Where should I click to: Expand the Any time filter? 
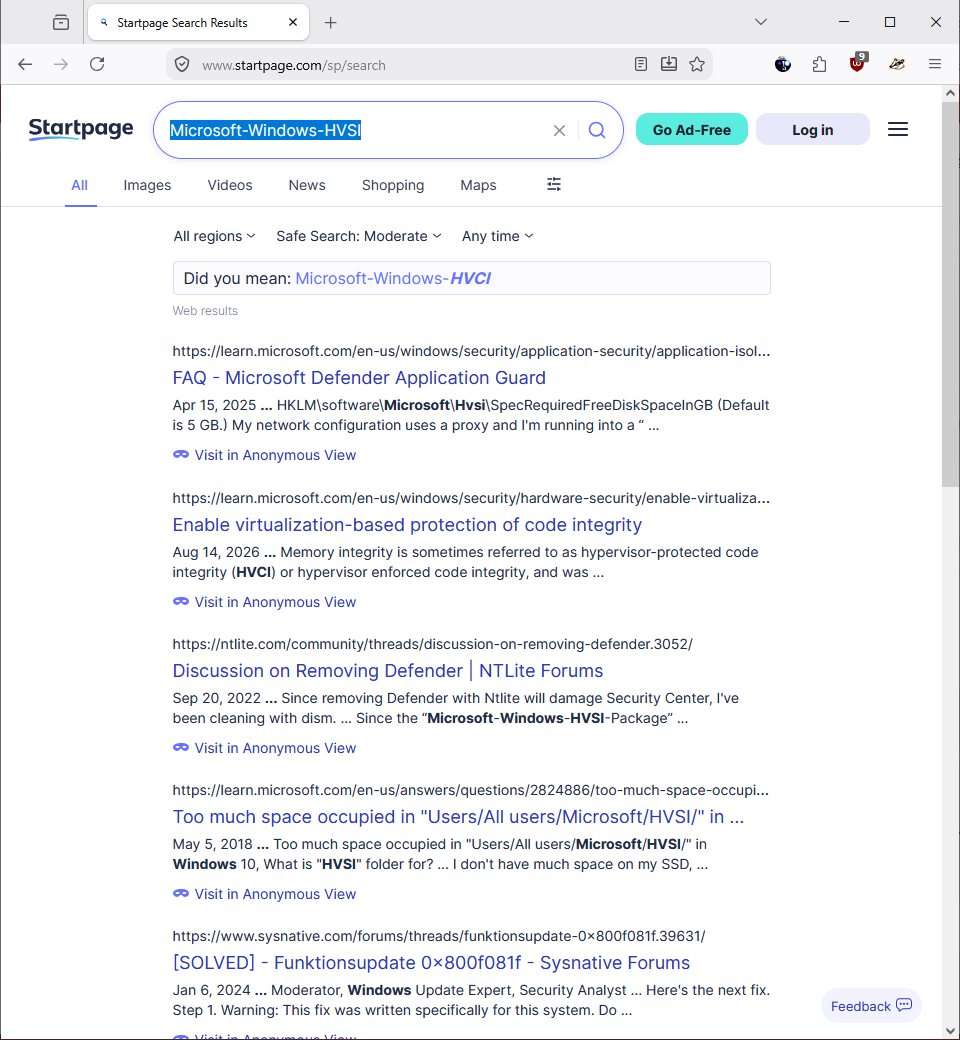tap(498, 236)
